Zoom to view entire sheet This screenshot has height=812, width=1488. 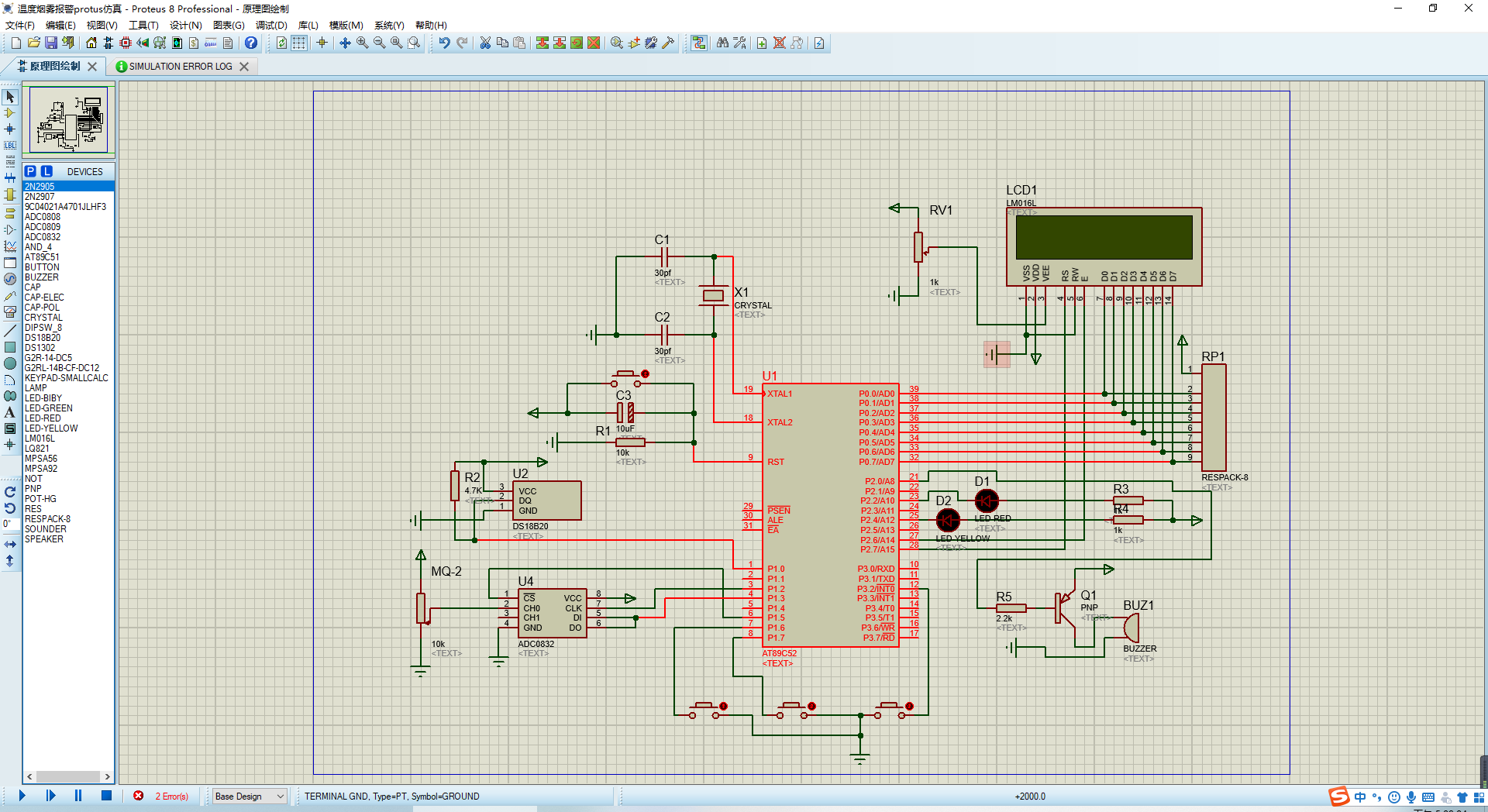pos(396,43)
